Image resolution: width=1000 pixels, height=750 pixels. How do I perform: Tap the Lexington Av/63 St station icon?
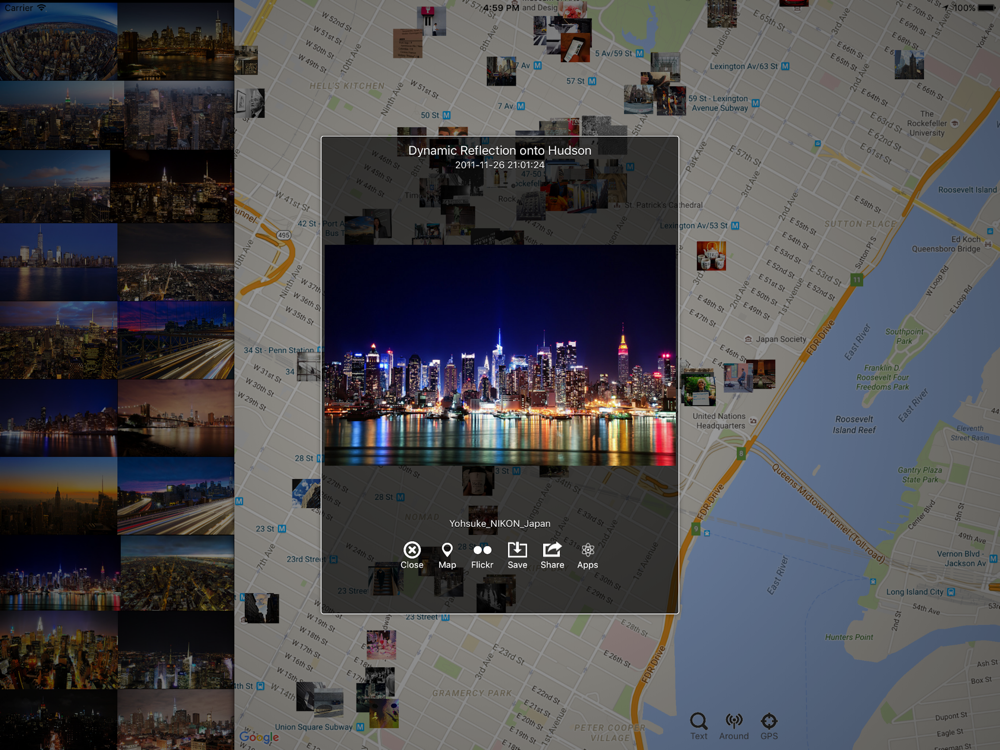[785, 66]
